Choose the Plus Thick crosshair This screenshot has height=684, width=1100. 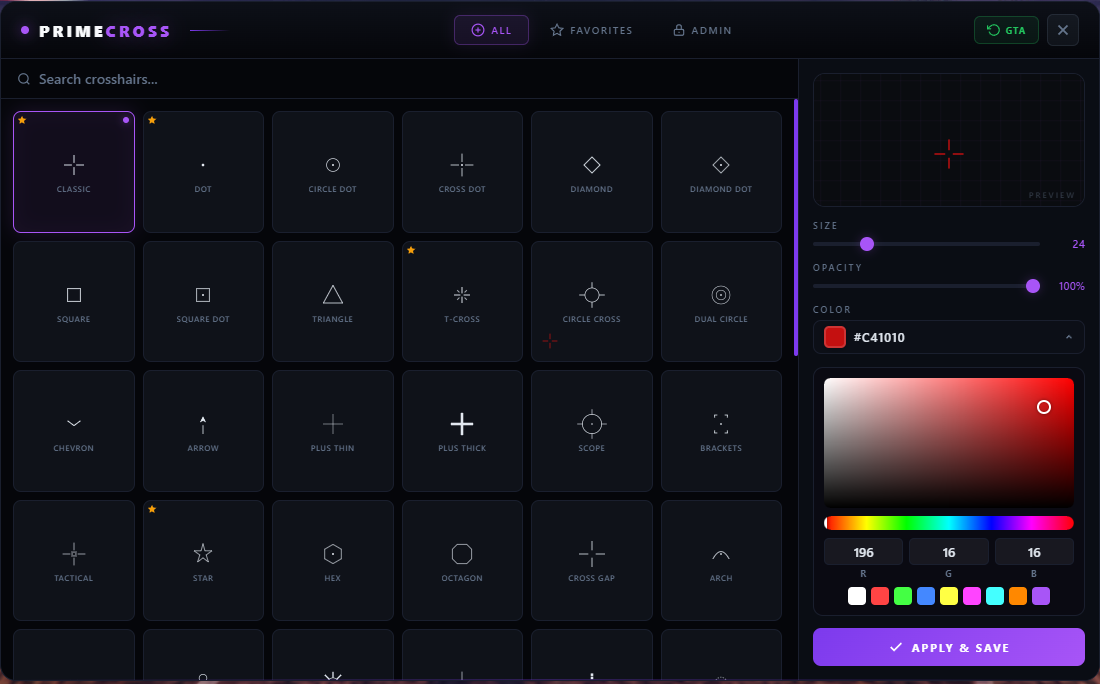pyautogui.click(x=462, y=430)
